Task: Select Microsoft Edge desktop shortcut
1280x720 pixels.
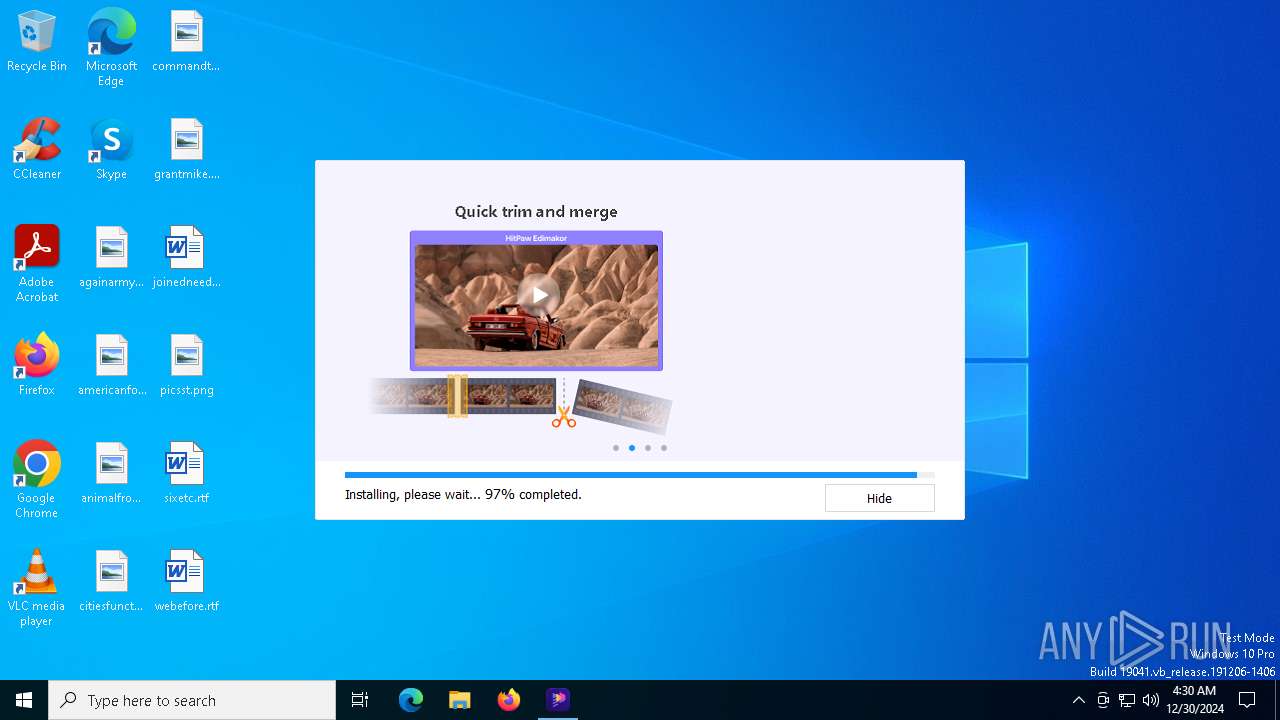Action: click(x=111, y=47)
